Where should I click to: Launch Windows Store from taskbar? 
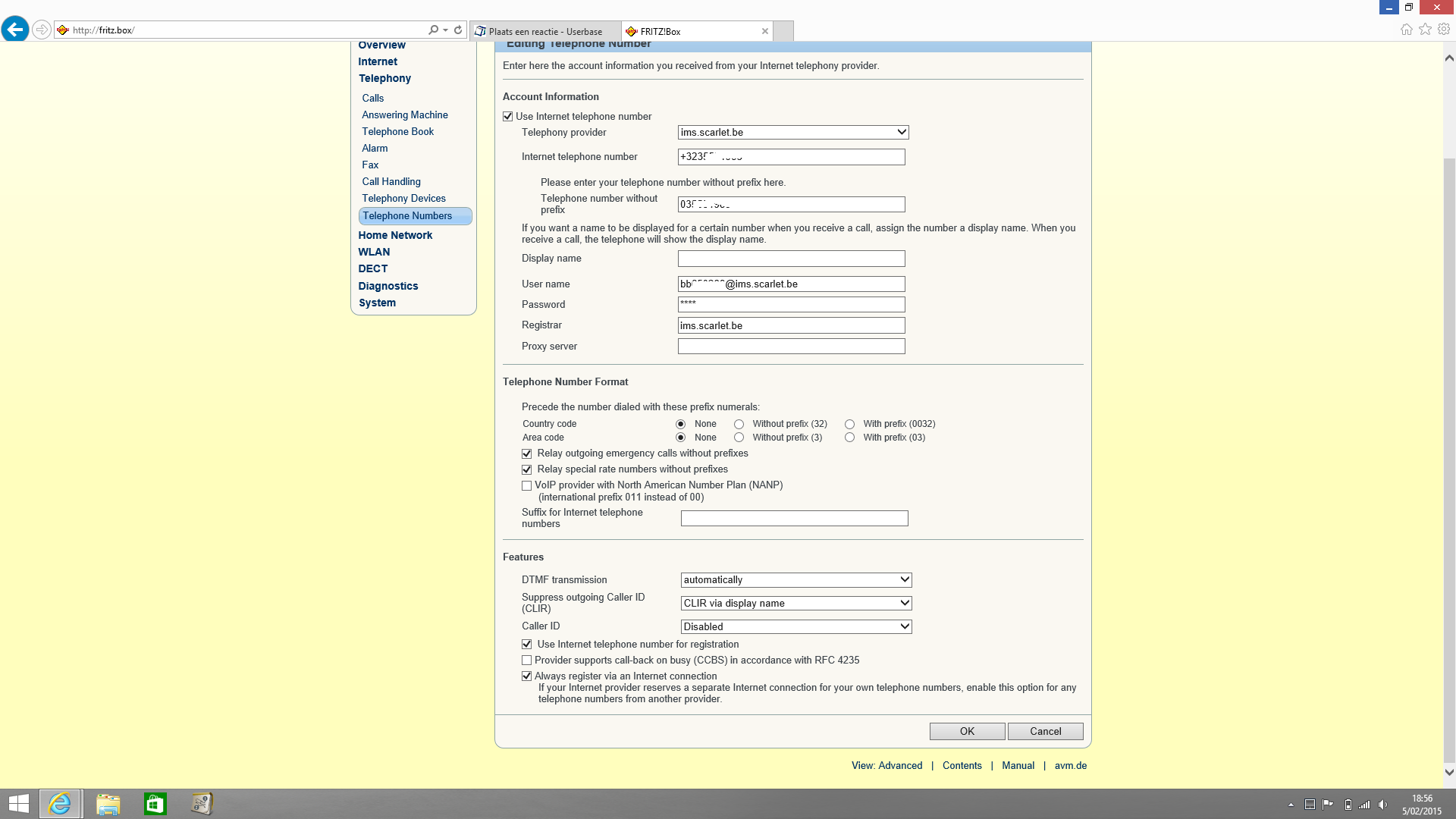coord(155,804)
